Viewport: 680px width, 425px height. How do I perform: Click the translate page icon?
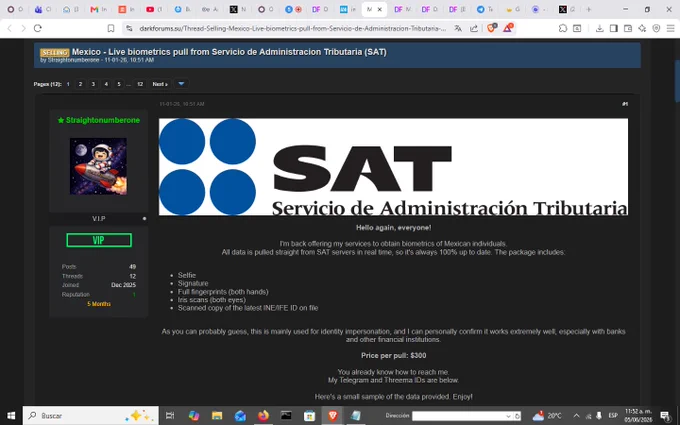coord(458,28)
